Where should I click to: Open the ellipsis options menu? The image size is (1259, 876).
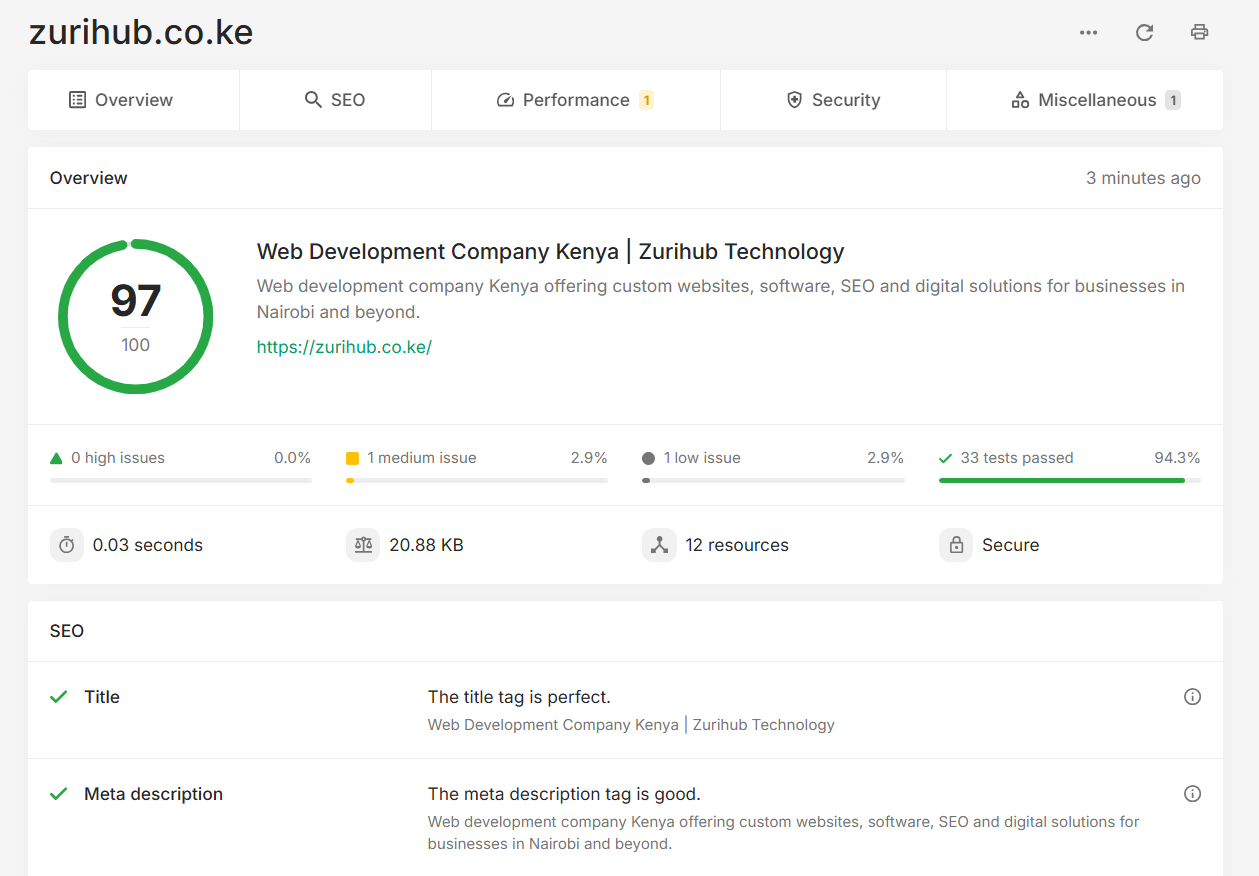point(1088,32)
